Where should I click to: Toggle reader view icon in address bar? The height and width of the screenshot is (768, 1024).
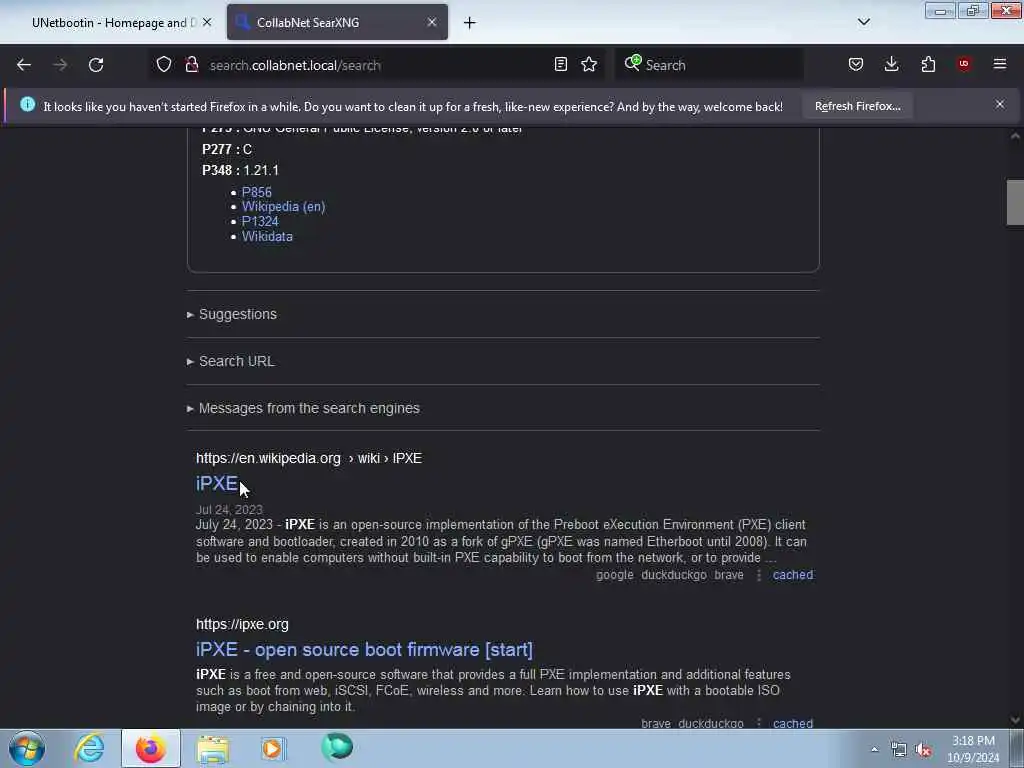coord(560,65)
